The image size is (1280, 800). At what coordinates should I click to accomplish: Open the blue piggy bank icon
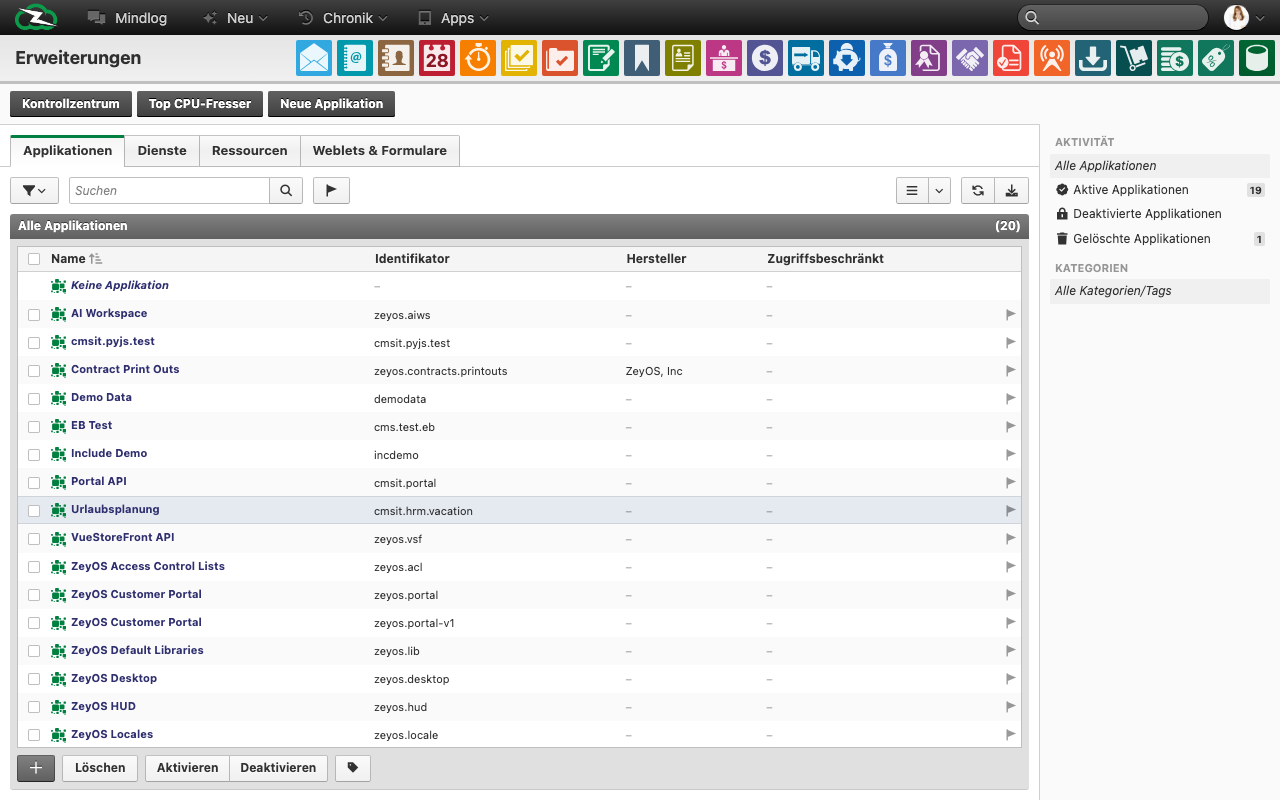click(847, 58)
